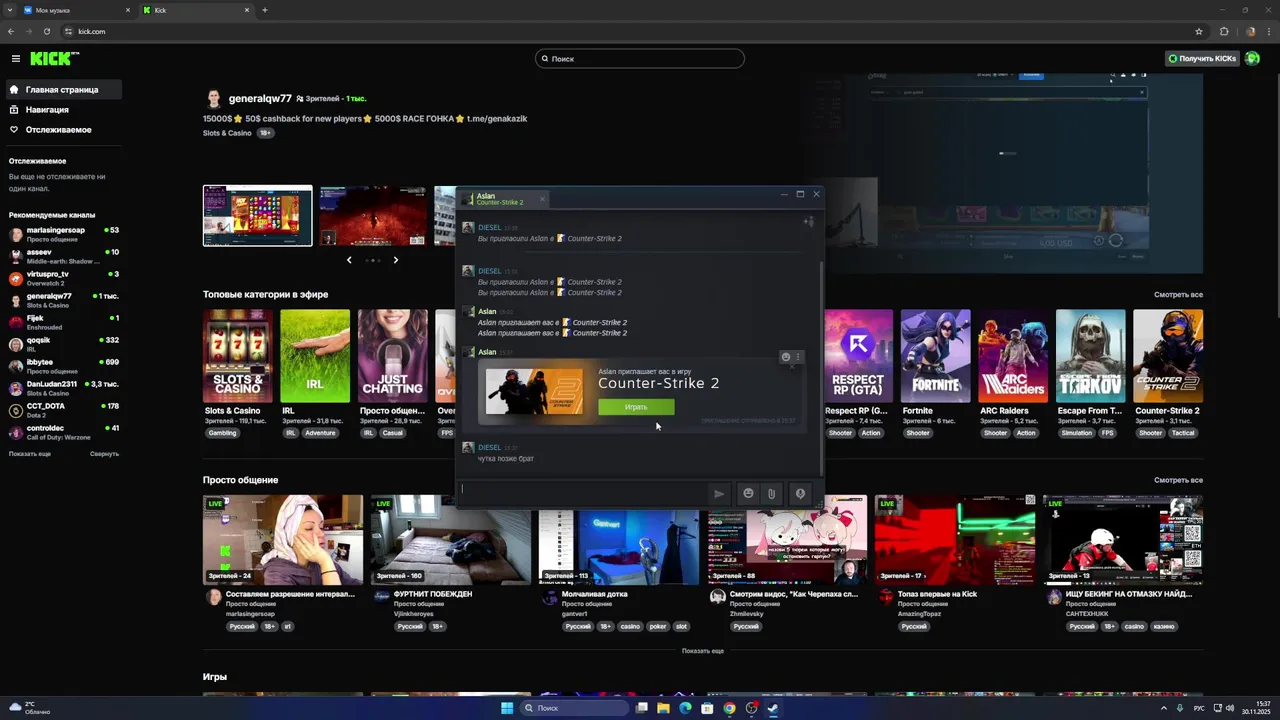Viewport: 1280px width, 720px height.
Task: Go back in browser history
Action: click(11, 31)
